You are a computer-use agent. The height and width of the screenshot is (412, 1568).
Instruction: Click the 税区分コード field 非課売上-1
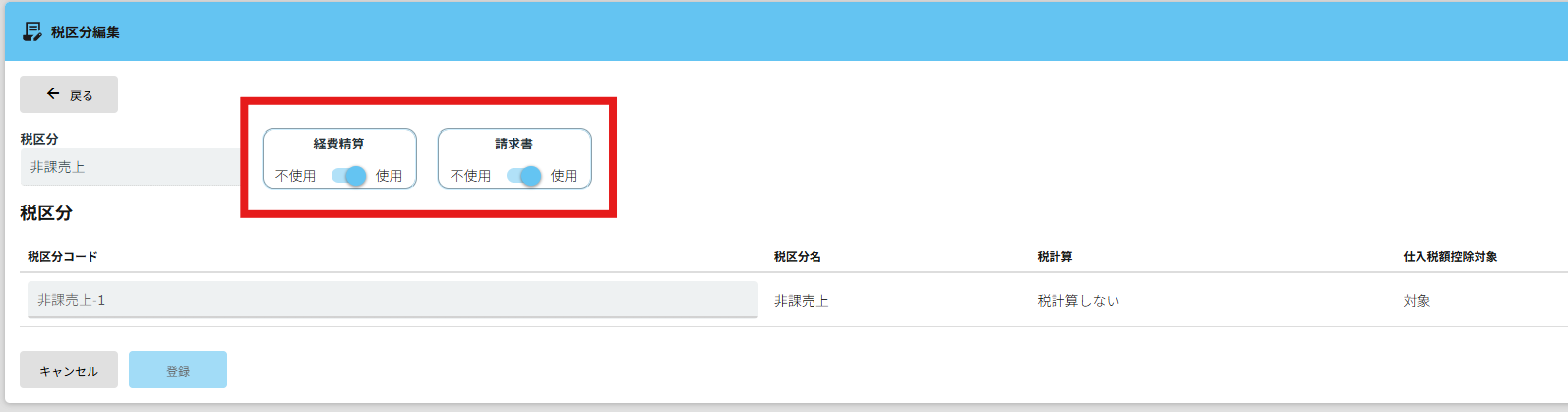[x=392, y=300]
